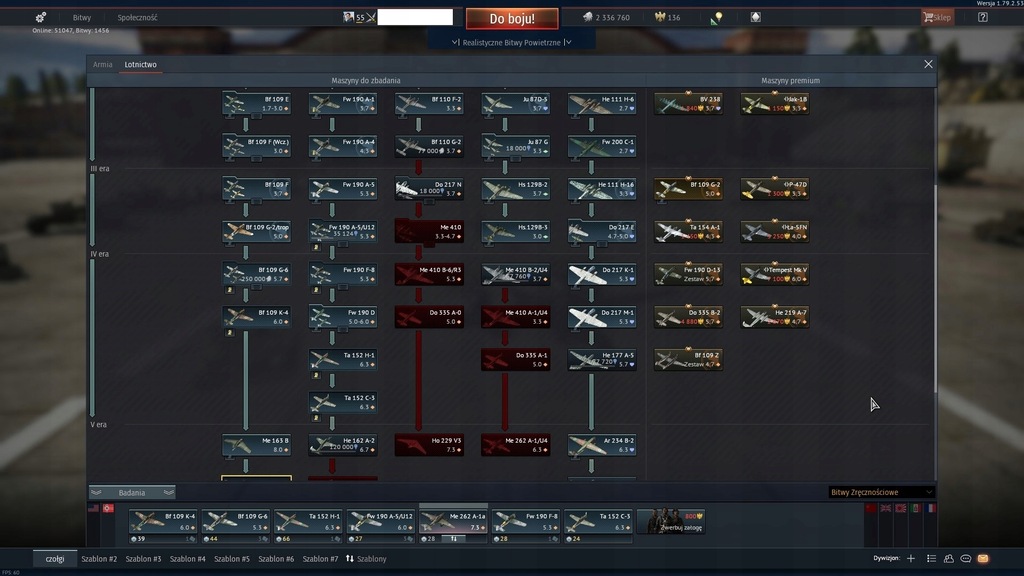Image resolution: width=1024 pixels, height=576 pixels.
Task: Open the lightbulb tips icon
Action: pyautogui.click(x=717, y=18)
